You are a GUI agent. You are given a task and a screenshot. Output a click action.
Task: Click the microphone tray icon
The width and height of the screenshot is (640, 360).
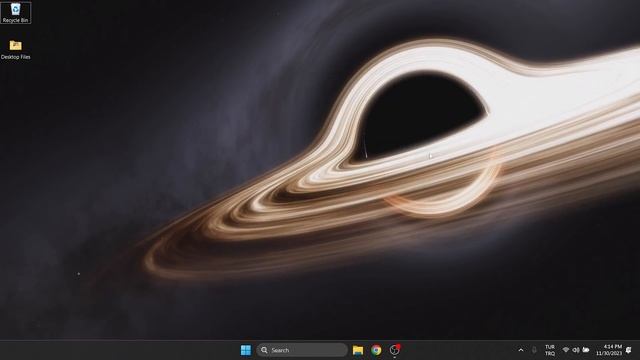coord(534,350)
